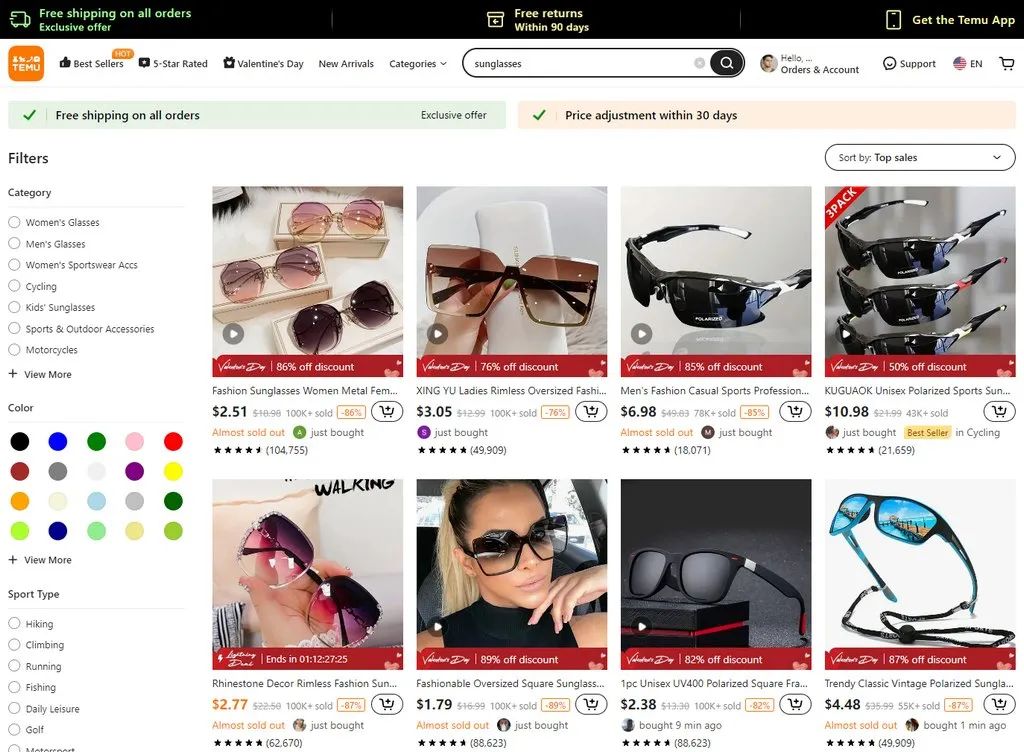
Task: Add the $2.51 Fashion Sunglasses to cart
Action: coord(387,412)
